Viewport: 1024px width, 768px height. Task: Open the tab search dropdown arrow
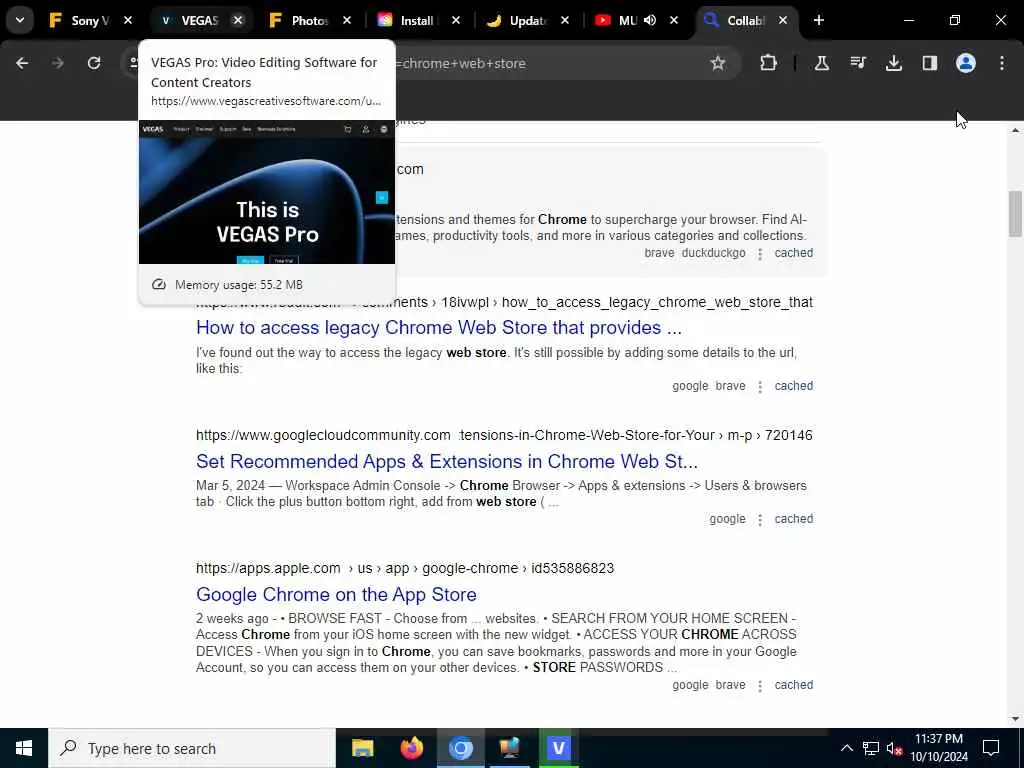[20, 20]
